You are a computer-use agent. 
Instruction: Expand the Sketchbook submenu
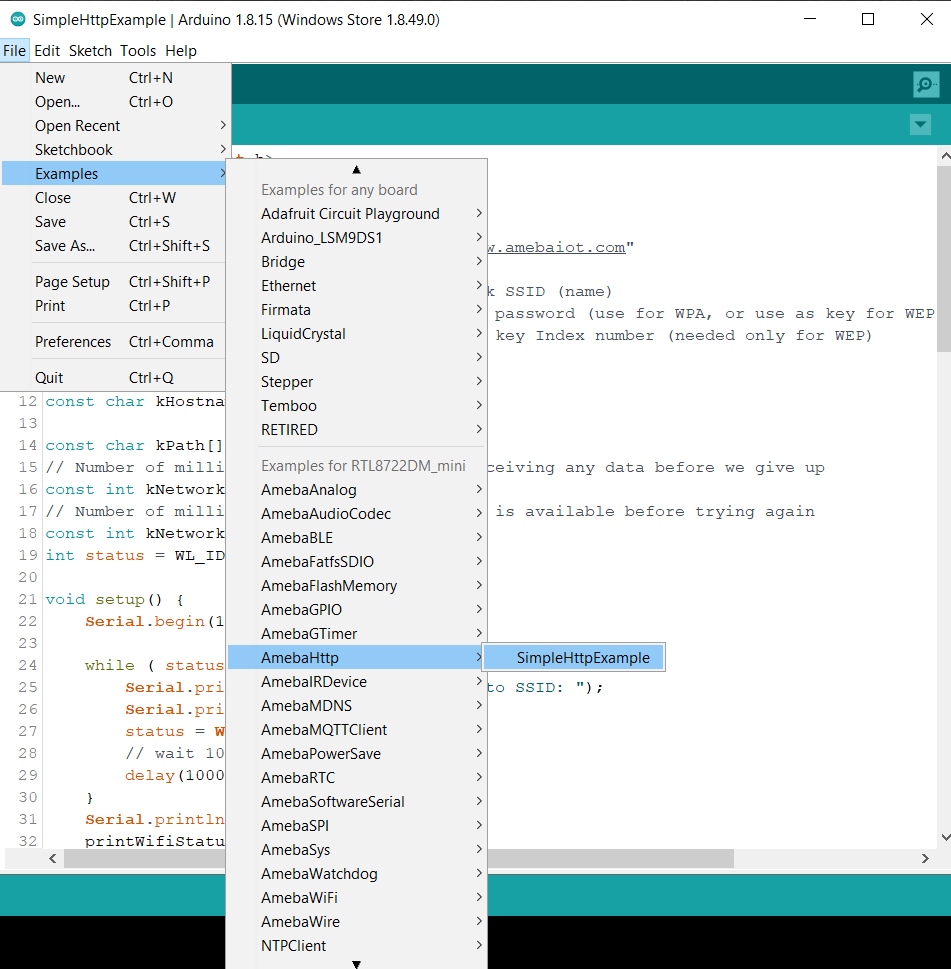coord(115,150)
